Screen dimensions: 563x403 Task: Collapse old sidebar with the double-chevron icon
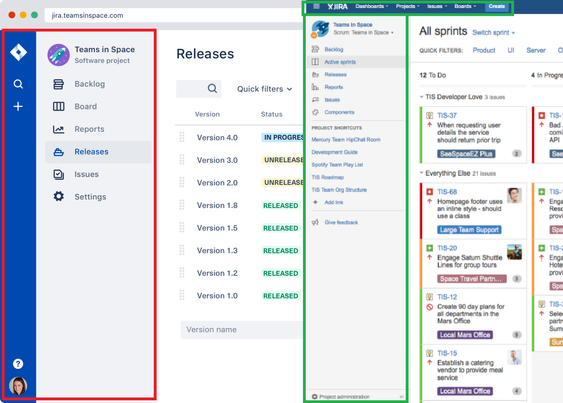401,397
